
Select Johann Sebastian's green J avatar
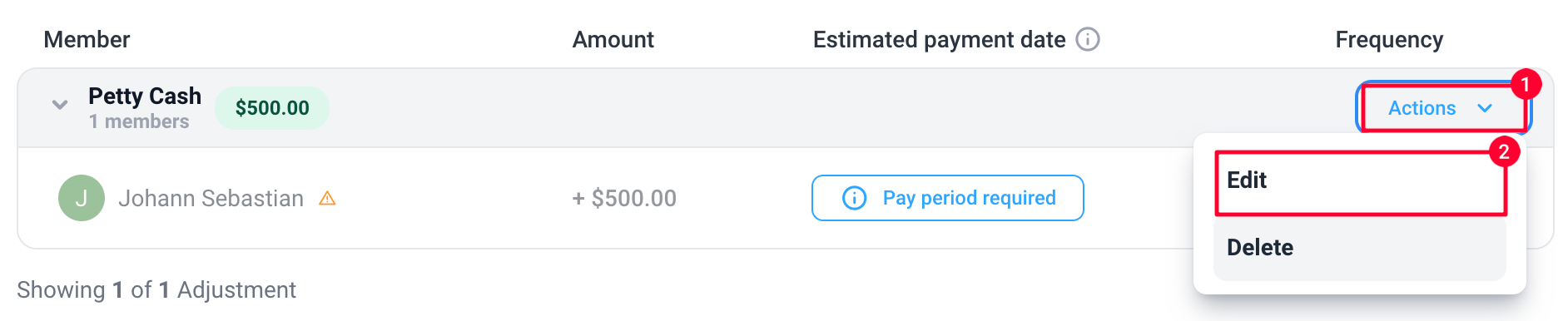82,198
